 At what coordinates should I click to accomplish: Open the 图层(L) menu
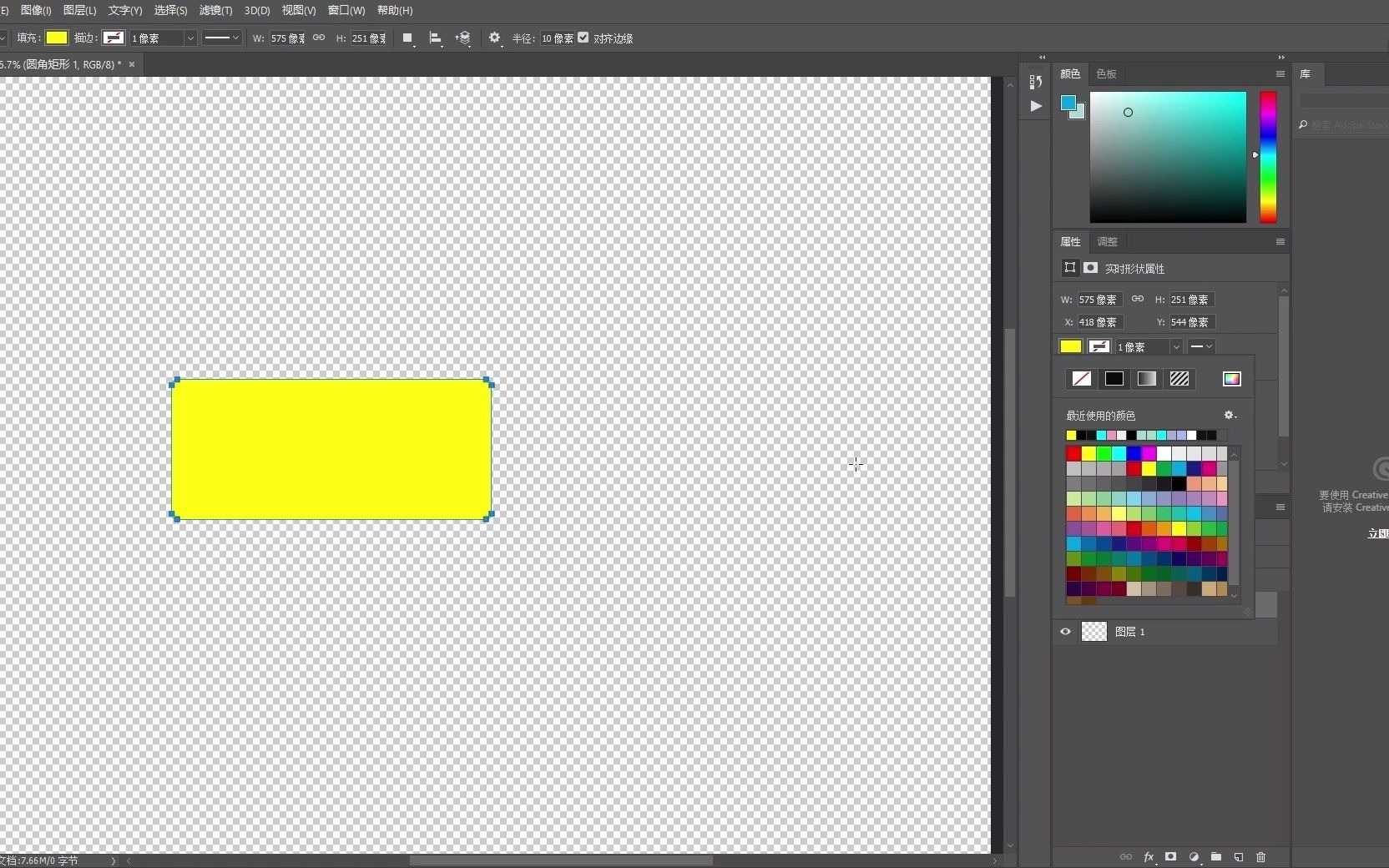(79, 10)
